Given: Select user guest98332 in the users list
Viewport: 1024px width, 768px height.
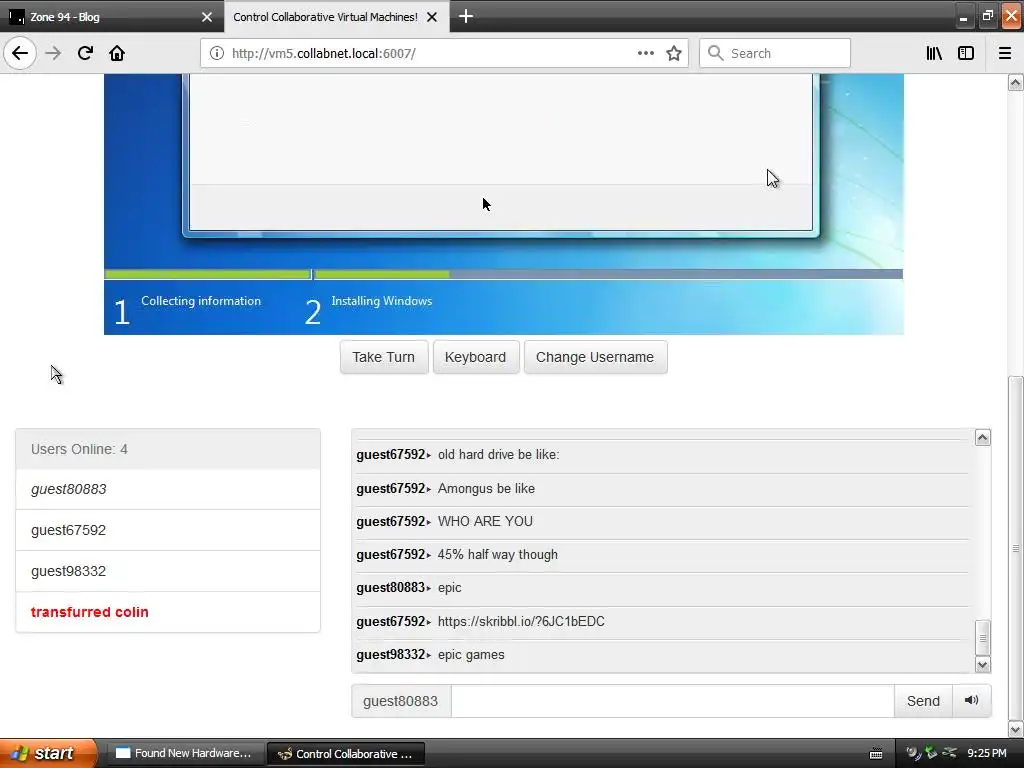Looking at the screenshot, I should (x=168, y=571).
